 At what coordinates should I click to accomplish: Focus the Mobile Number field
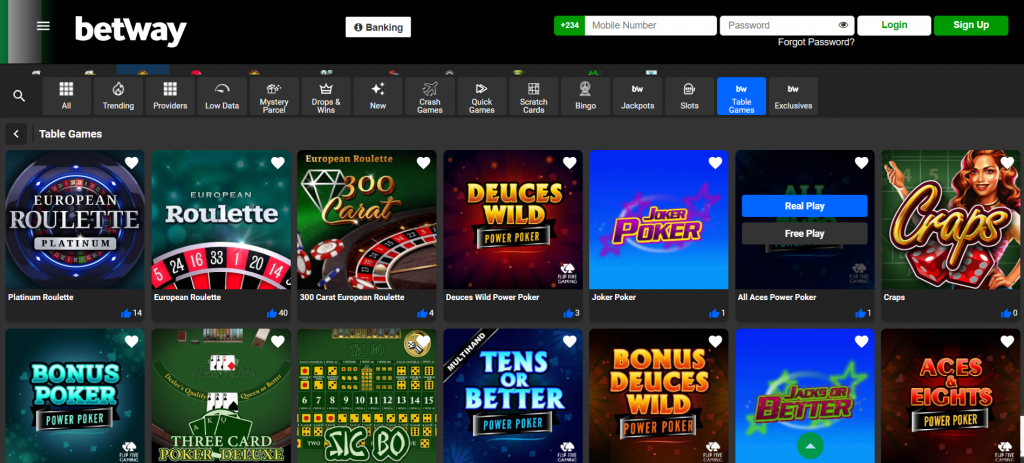coord(650,25)
